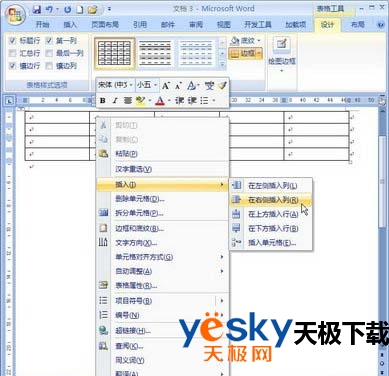Click the Shrink Font icon in mini toolbar
The height and width of the screenshot is (376, 389).
178,86
